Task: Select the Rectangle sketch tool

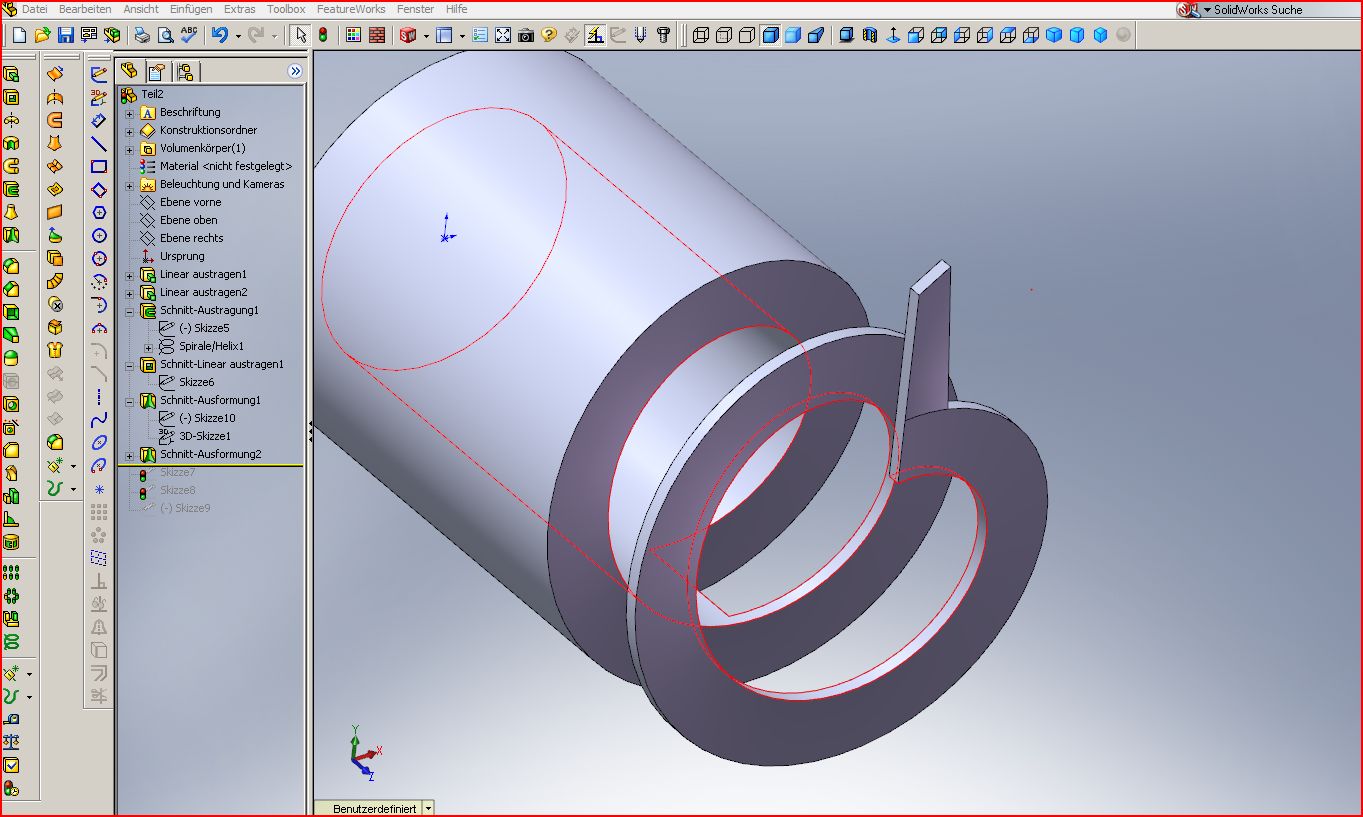Action: tap(99, 167)
